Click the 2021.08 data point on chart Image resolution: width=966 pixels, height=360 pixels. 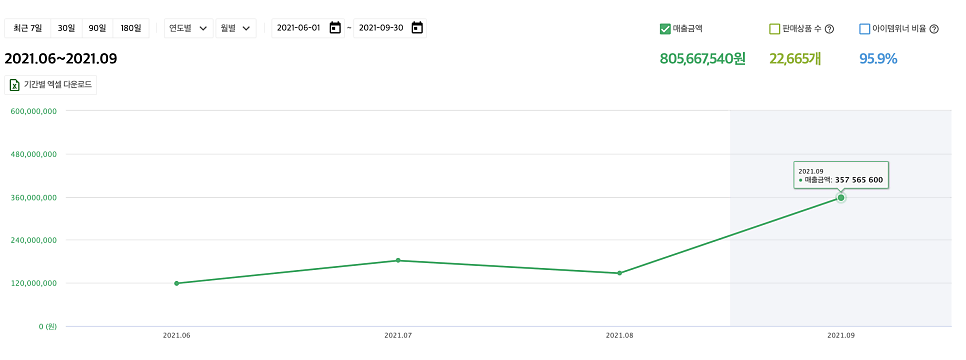(619, 273)
